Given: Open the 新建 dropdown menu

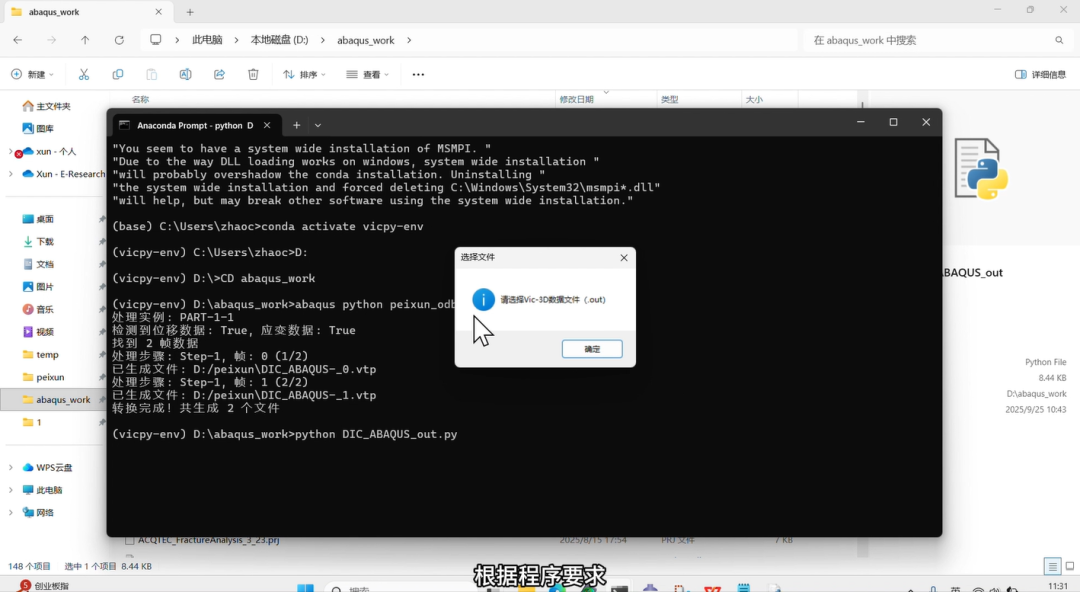Looking at the screenshot, I should pyautogui.click(x=32, y=75).
